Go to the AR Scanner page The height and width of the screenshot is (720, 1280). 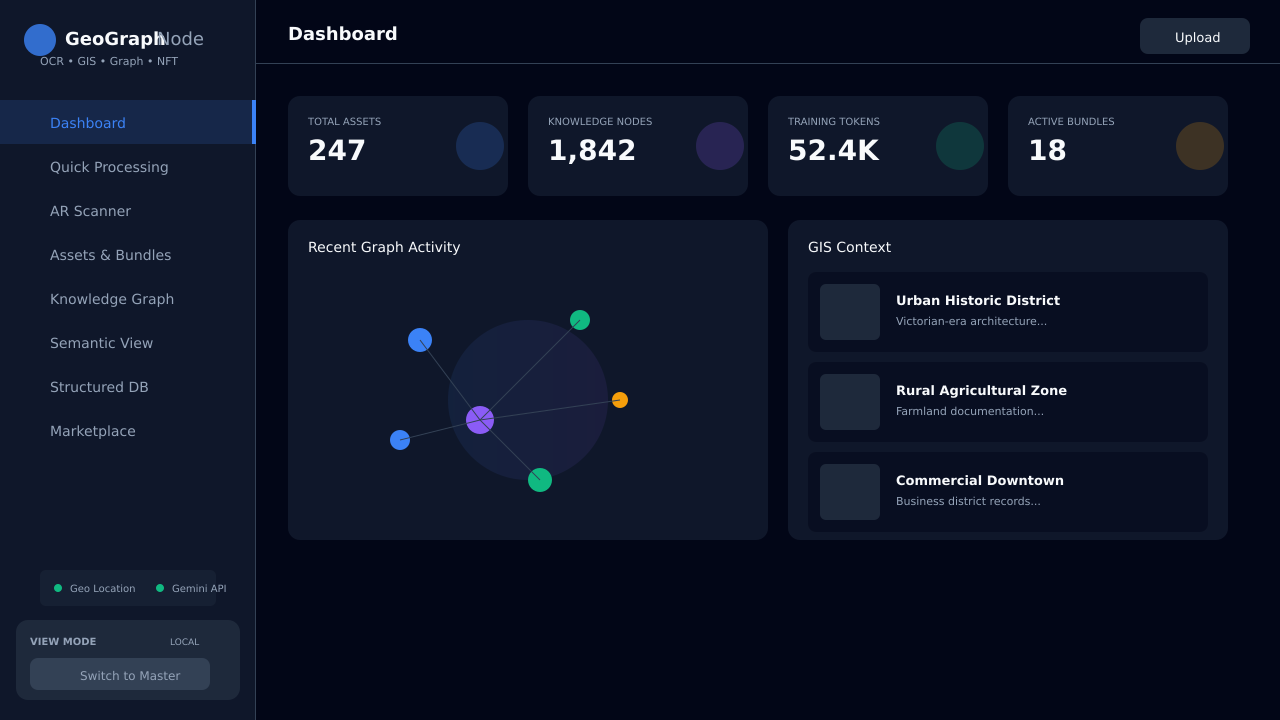point(90,211)
